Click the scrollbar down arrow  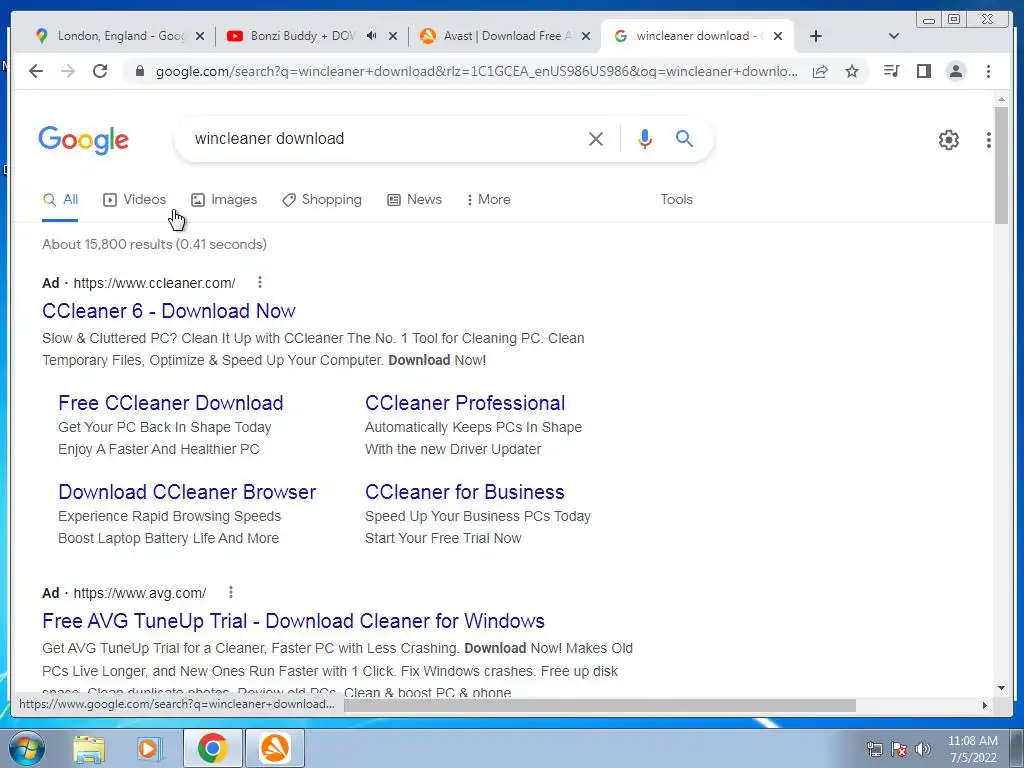click(x=1001, y=688)
